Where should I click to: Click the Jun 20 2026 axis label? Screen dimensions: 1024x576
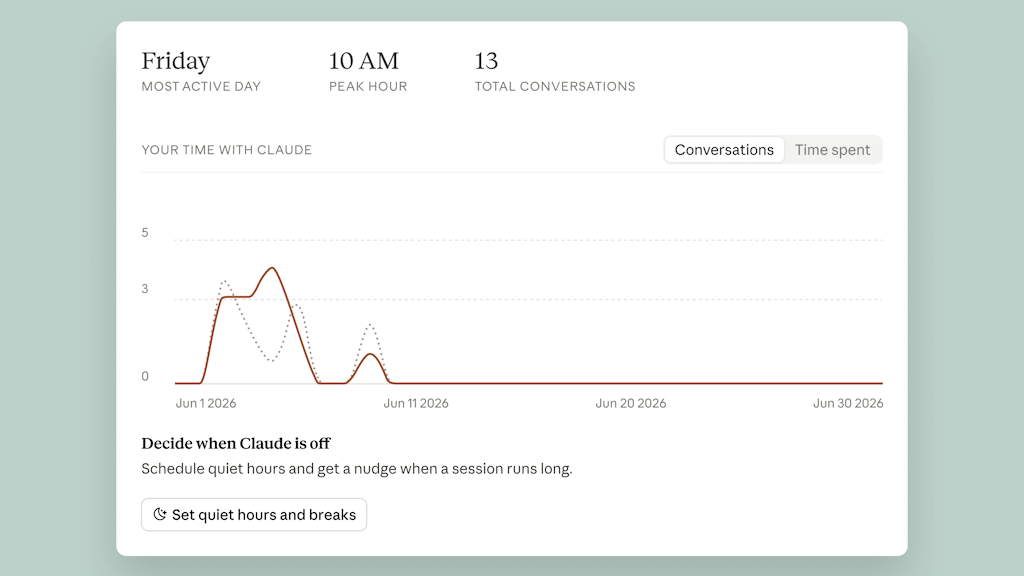(x=631, y=403)
